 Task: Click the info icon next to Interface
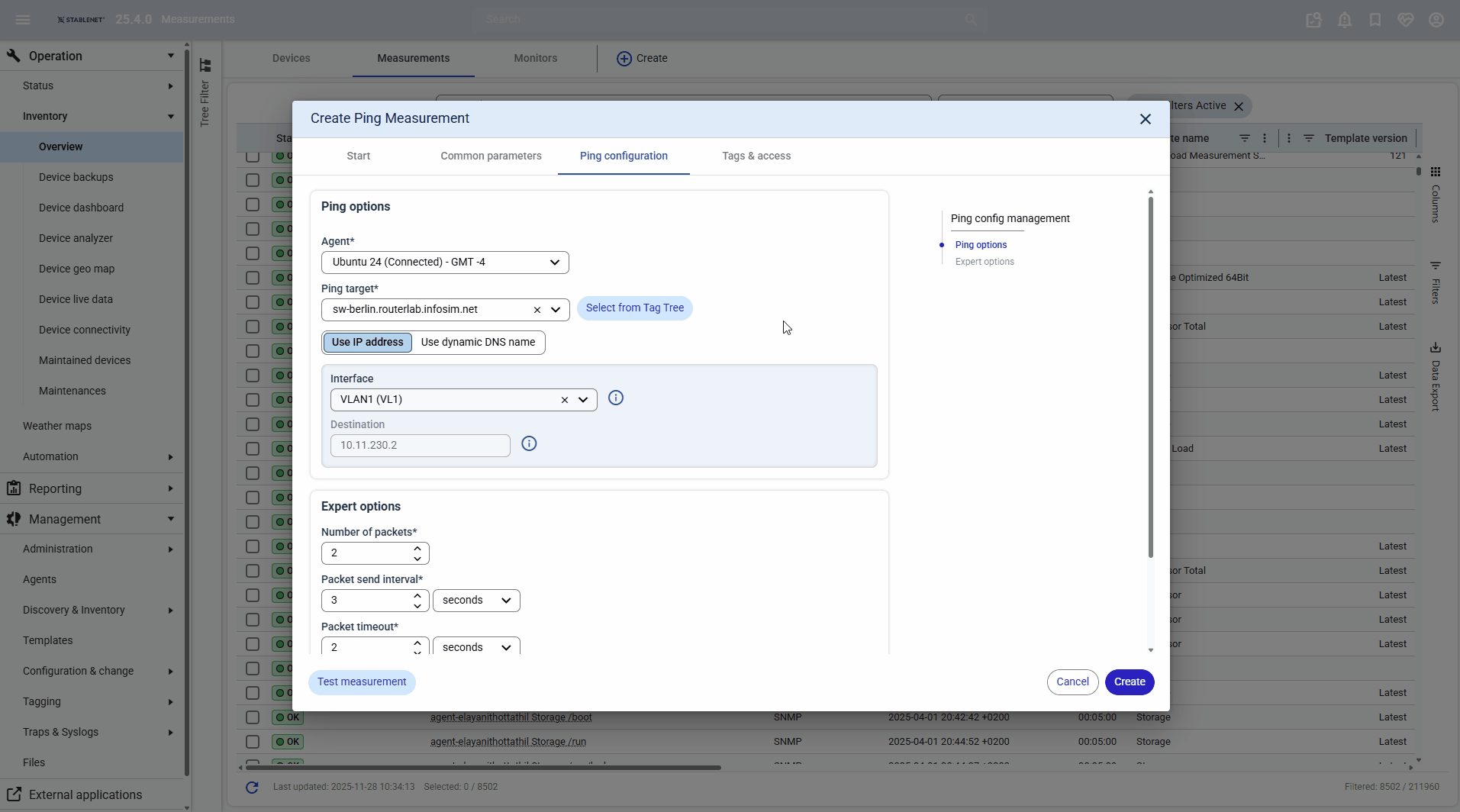[x=615, y=398]
